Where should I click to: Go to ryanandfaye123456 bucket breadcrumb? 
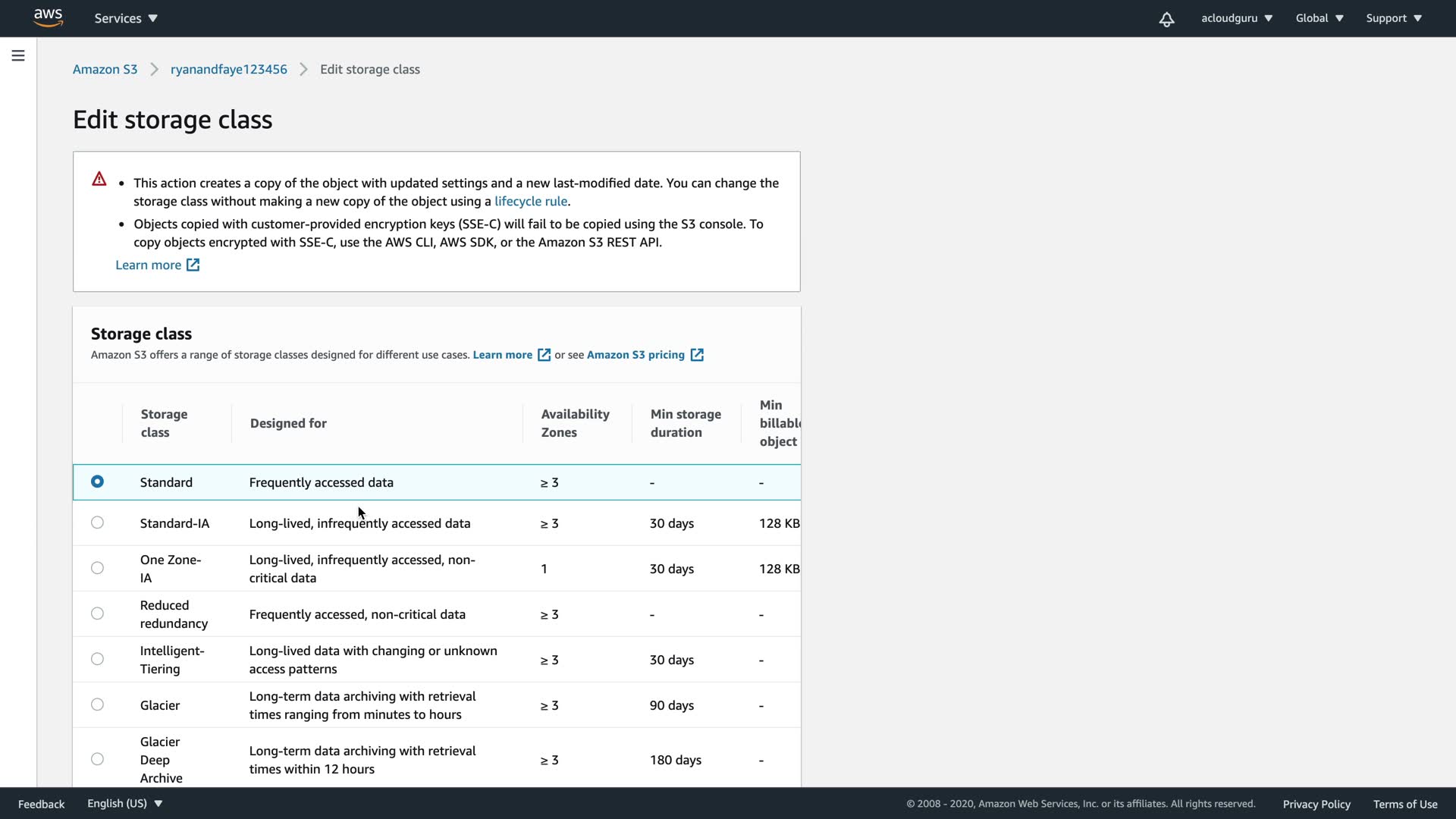click(x=228, y=69)
